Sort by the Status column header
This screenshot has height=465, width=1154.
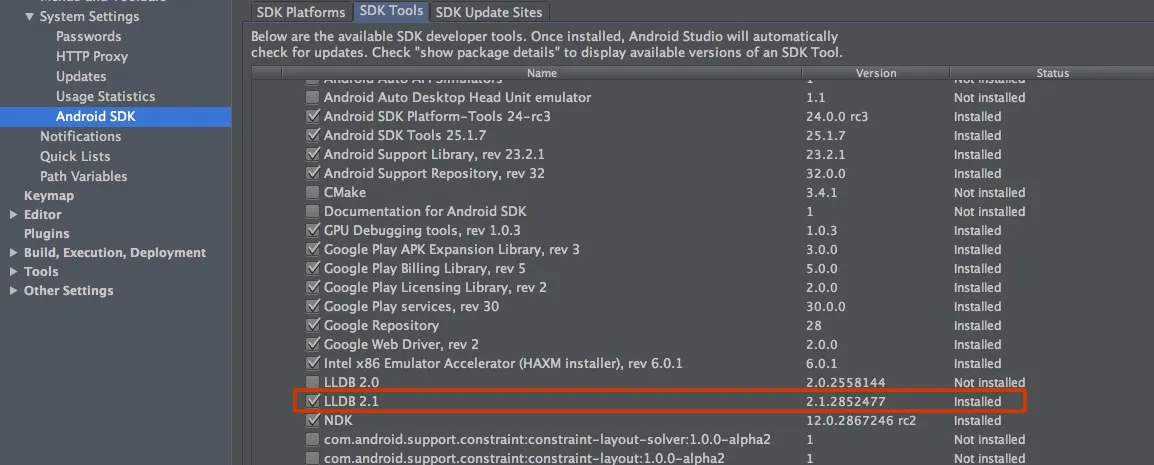coord(1052,74)
